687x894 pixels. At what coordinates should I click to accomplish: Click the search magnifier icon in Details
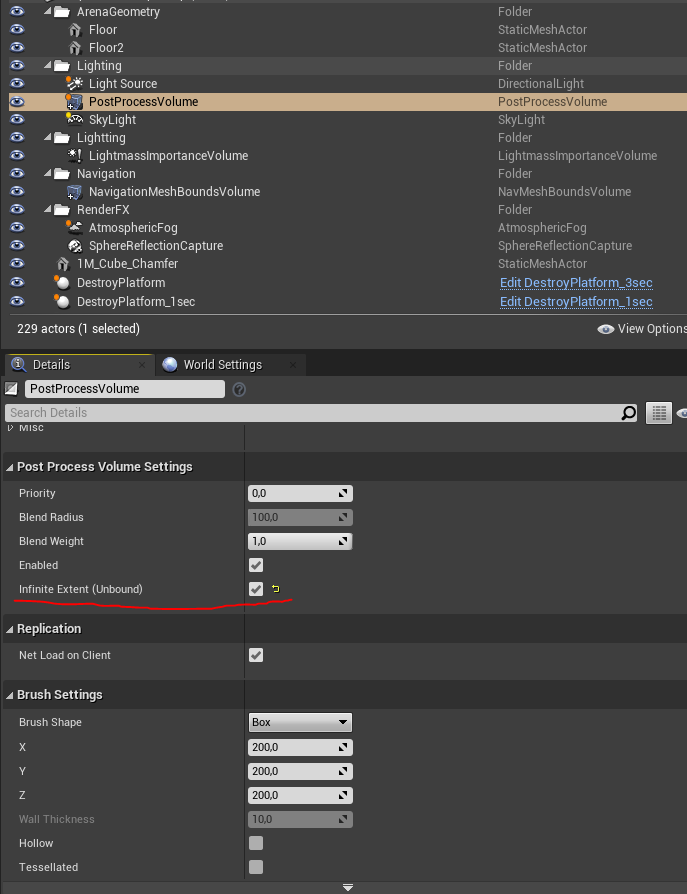pos(628,413)
